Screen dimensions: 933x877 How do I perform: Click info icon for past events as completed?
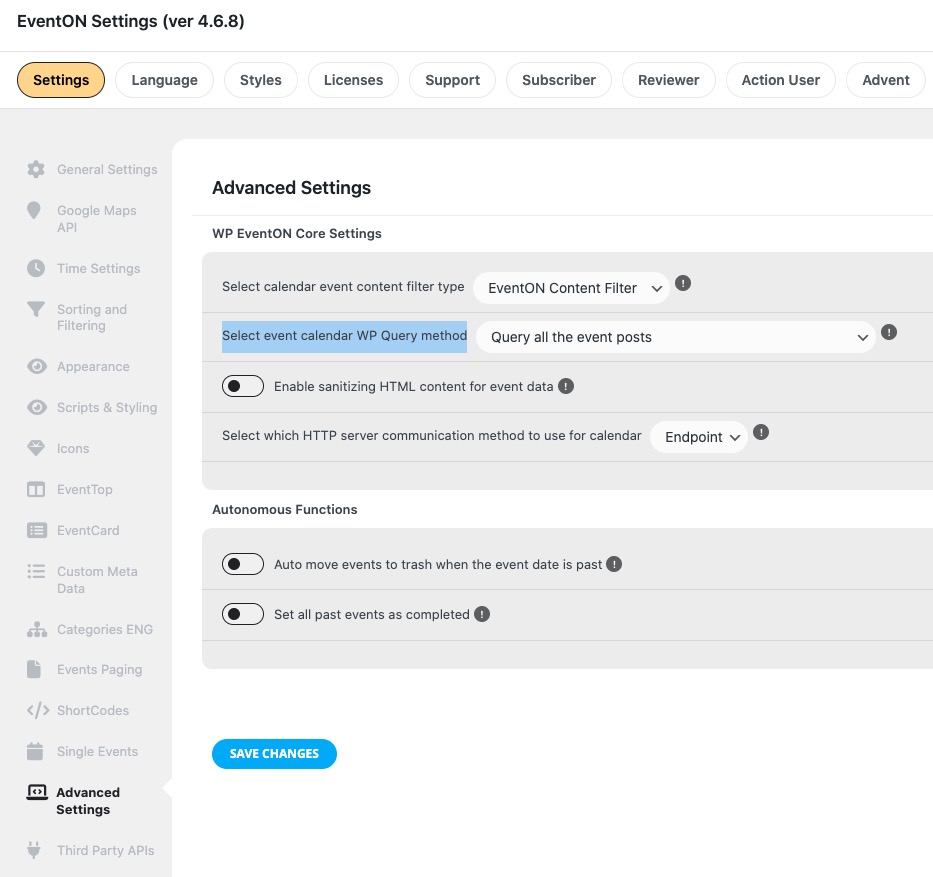click(482, 614)
